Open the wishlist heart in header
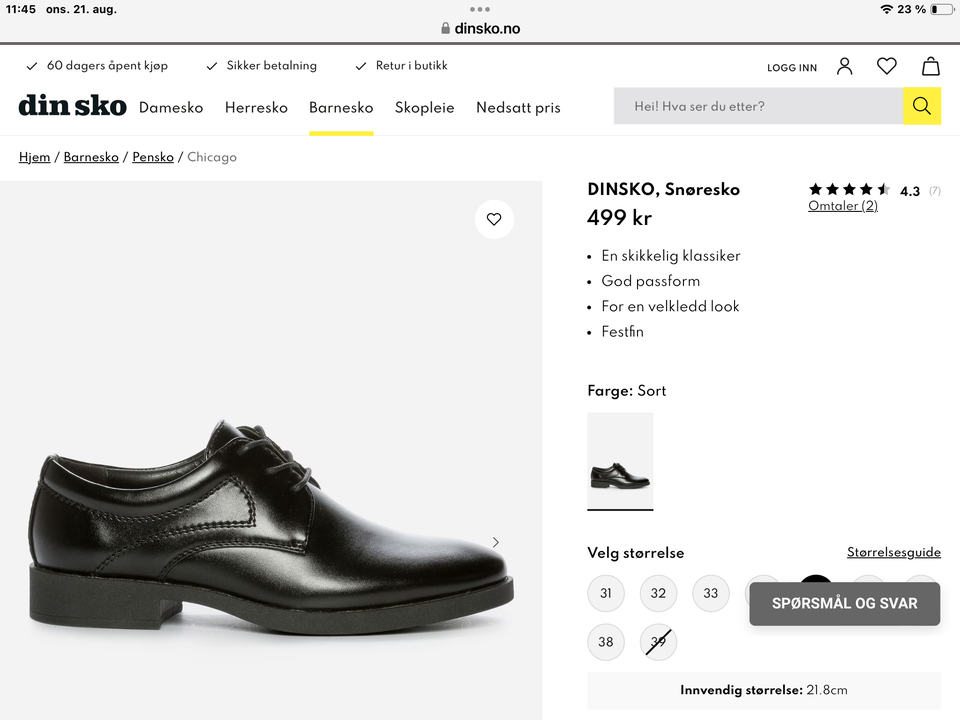This screenshot has width=960, height=720. click(x=887, y=67)
